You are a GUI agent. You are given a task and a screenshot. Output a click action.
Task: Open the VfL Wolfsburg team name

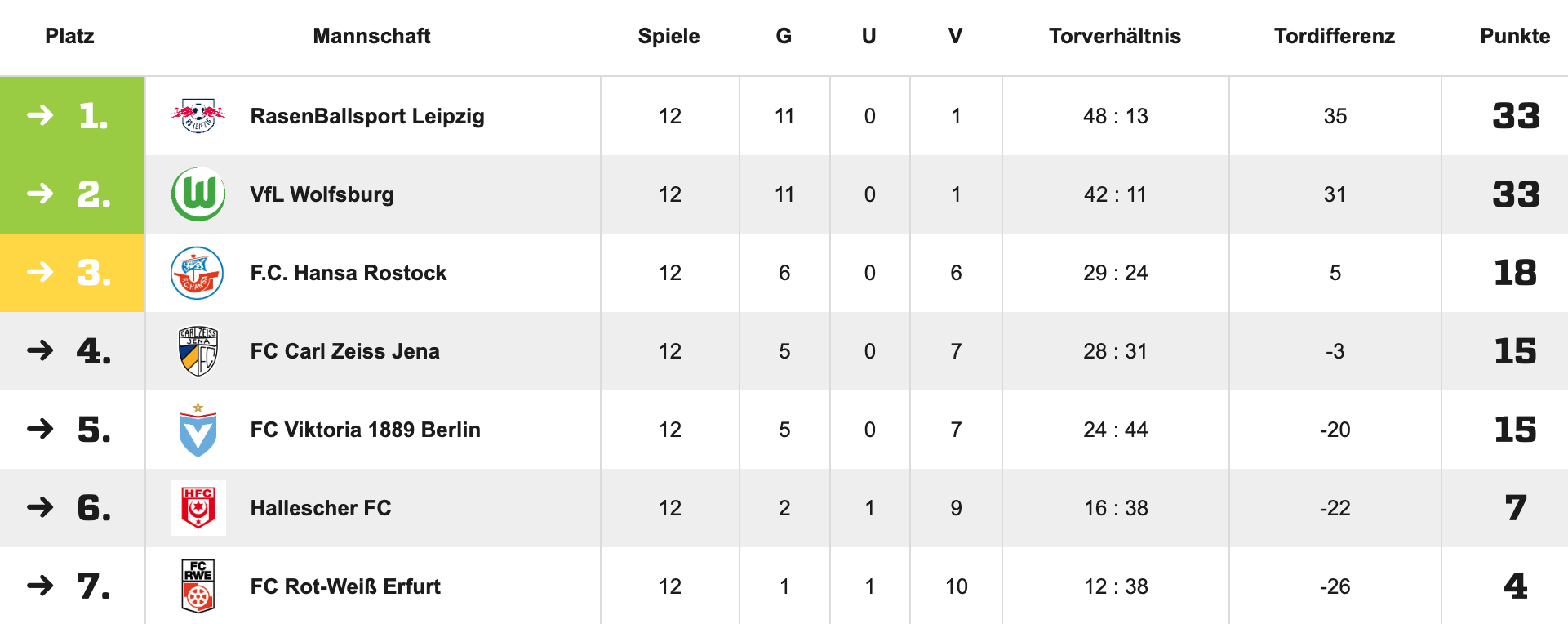pyautogui.click(x=322, y=194)
